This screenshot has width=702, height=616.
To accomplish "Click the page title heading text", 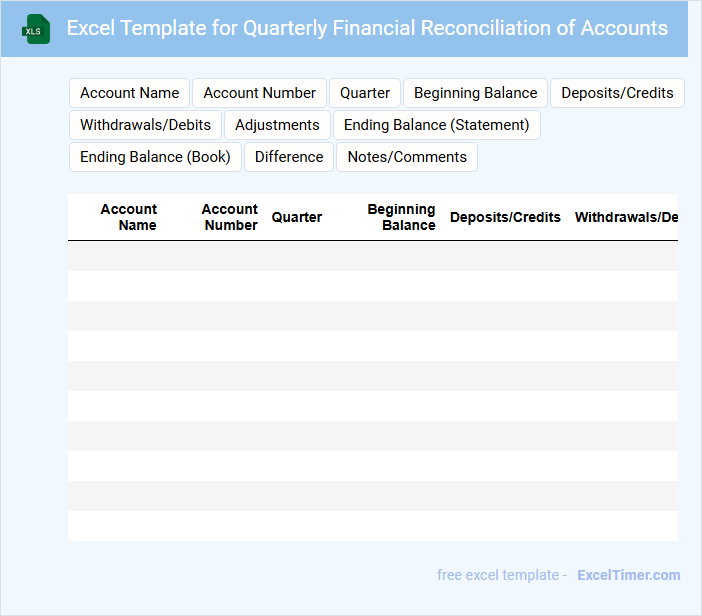I will (x=367, y=28).
